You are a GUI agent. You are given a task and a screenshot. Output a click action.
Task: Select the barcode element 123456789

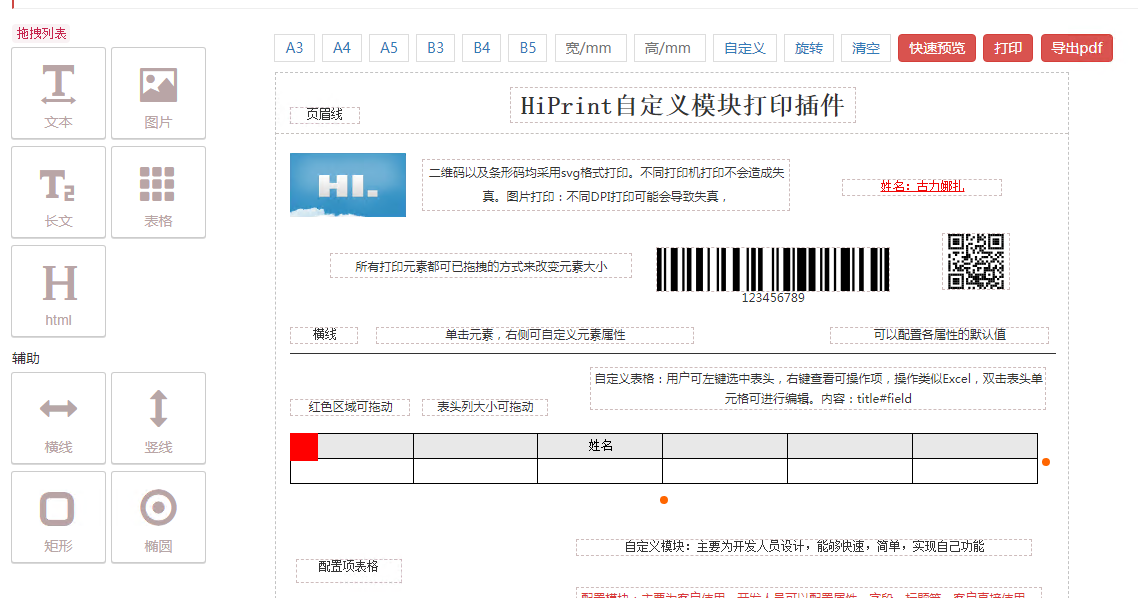(773, 274)
